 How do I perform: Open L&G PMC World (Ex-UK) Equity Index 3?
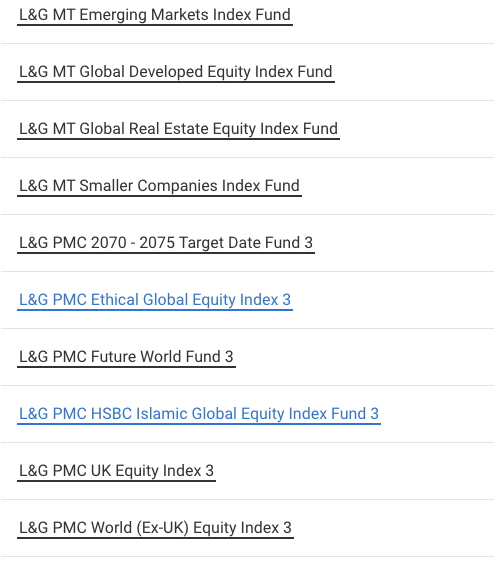tap(155, 528)
